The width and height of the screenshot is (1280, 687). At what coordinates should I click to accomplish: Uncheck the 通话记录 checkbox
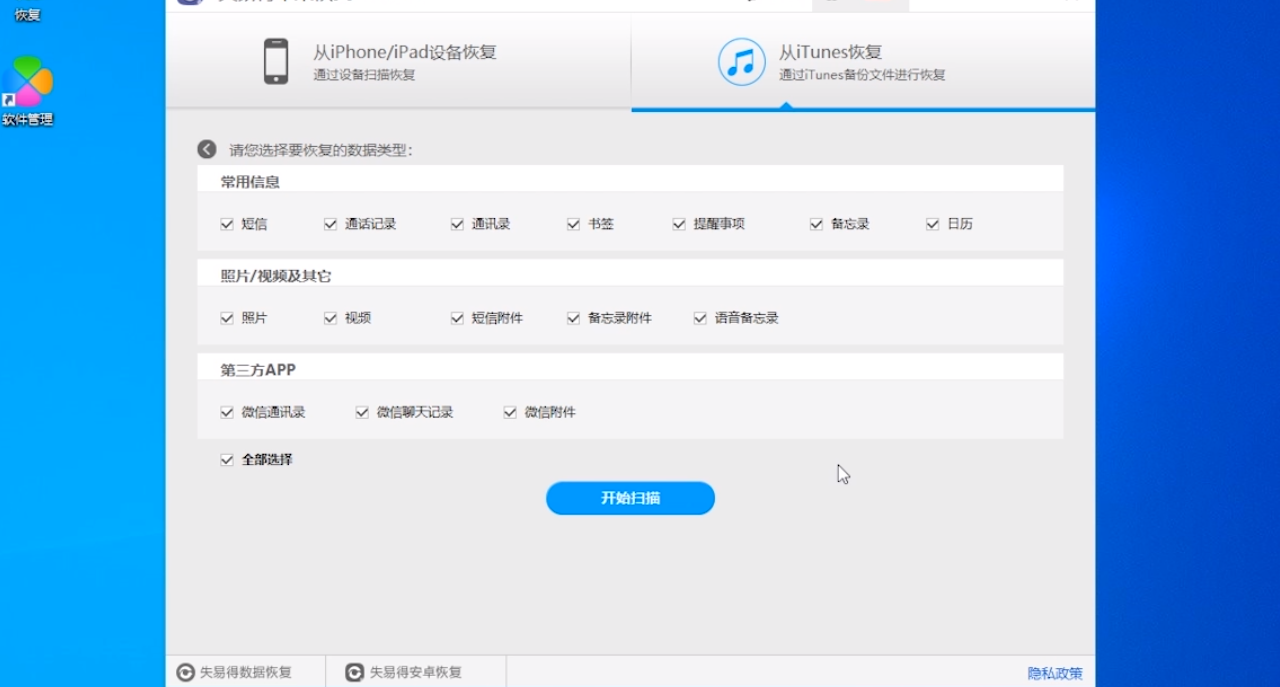331,224
